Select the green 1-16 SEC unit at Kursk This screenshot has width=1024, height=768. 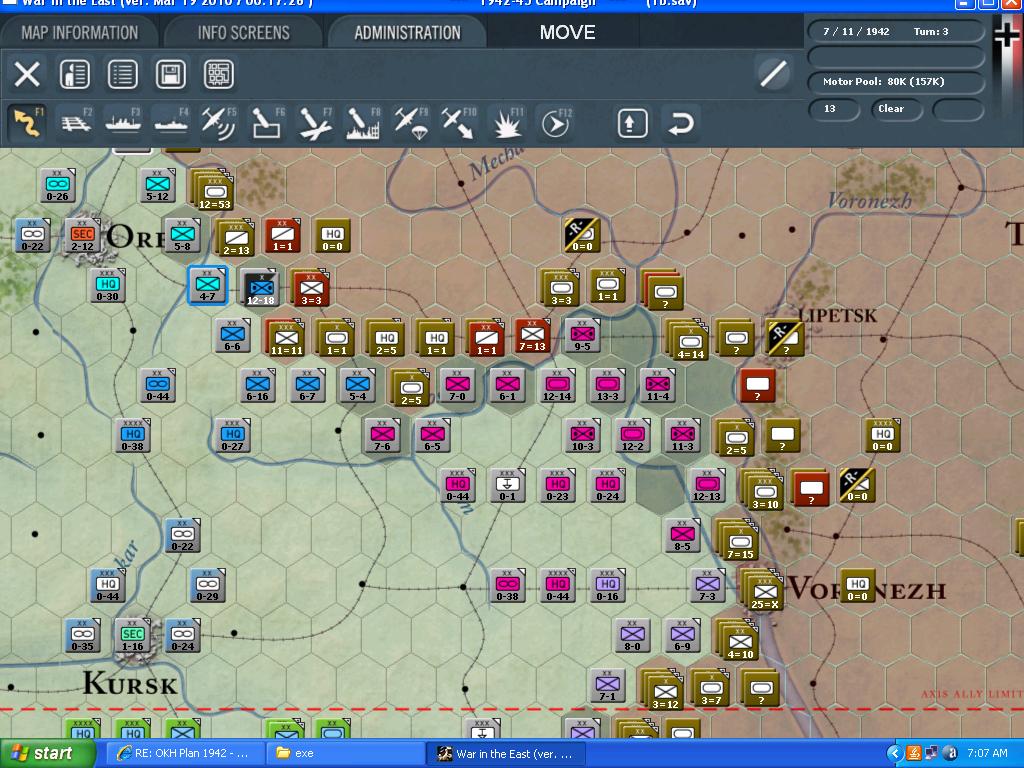133,635
